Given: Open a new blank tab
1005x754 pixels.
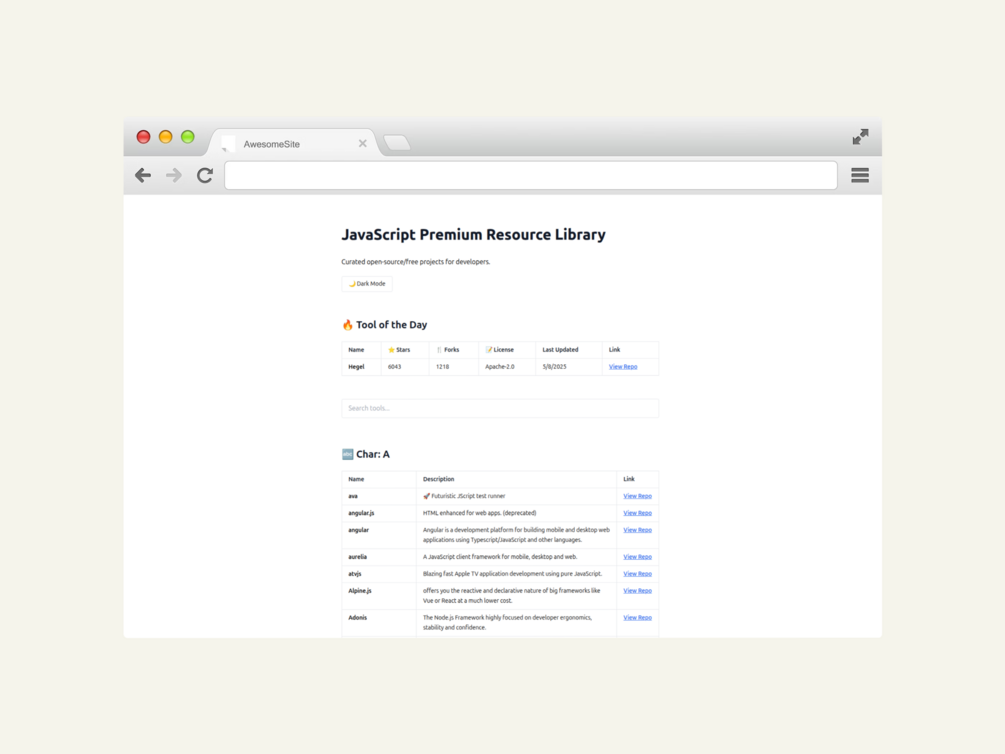Looking at the screenshot, I should [397, 143].
